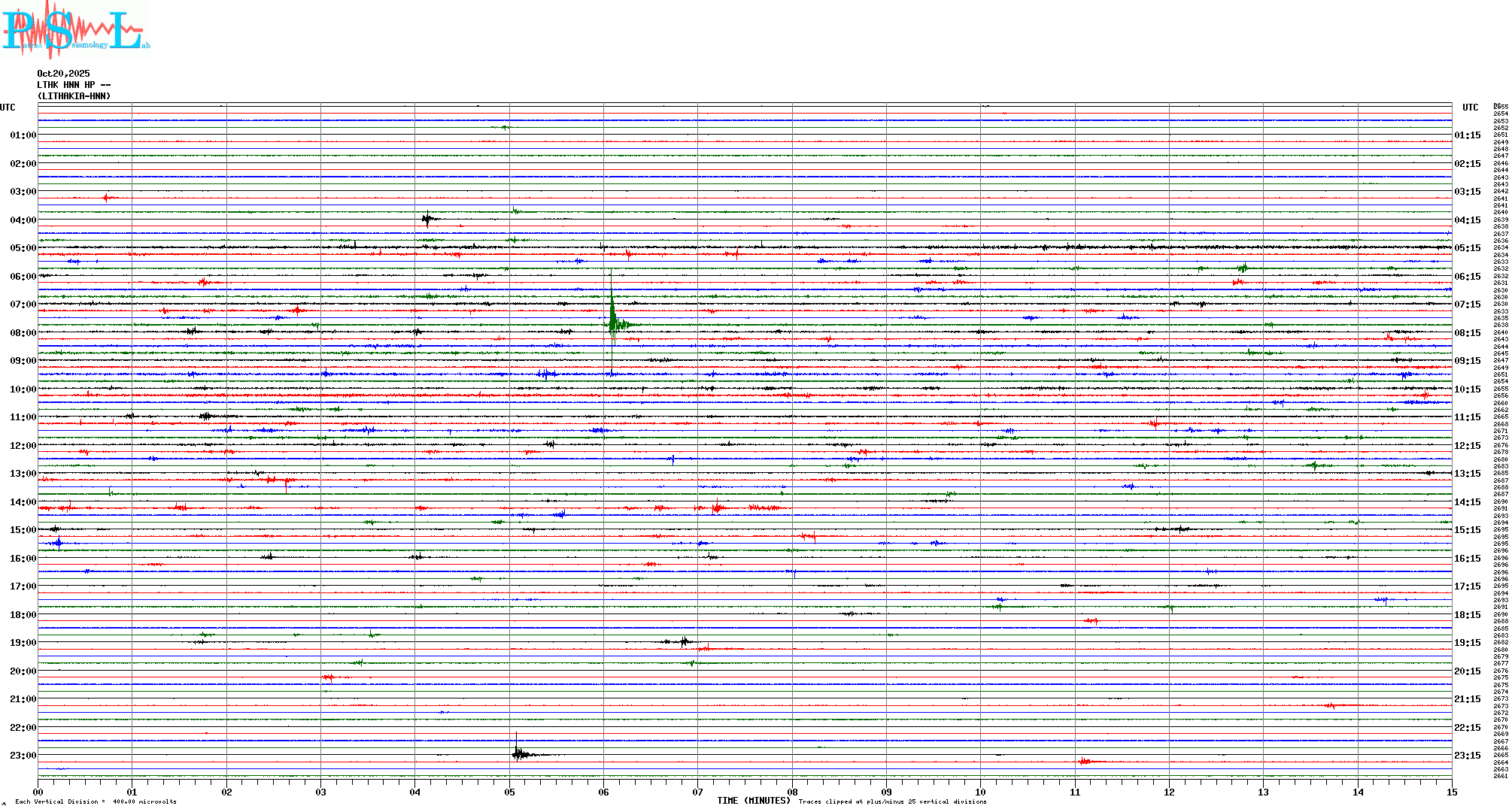Click minute tick 06 on the bottom axis
This screenshot has width=1512, height=812.
click(603, 792)
